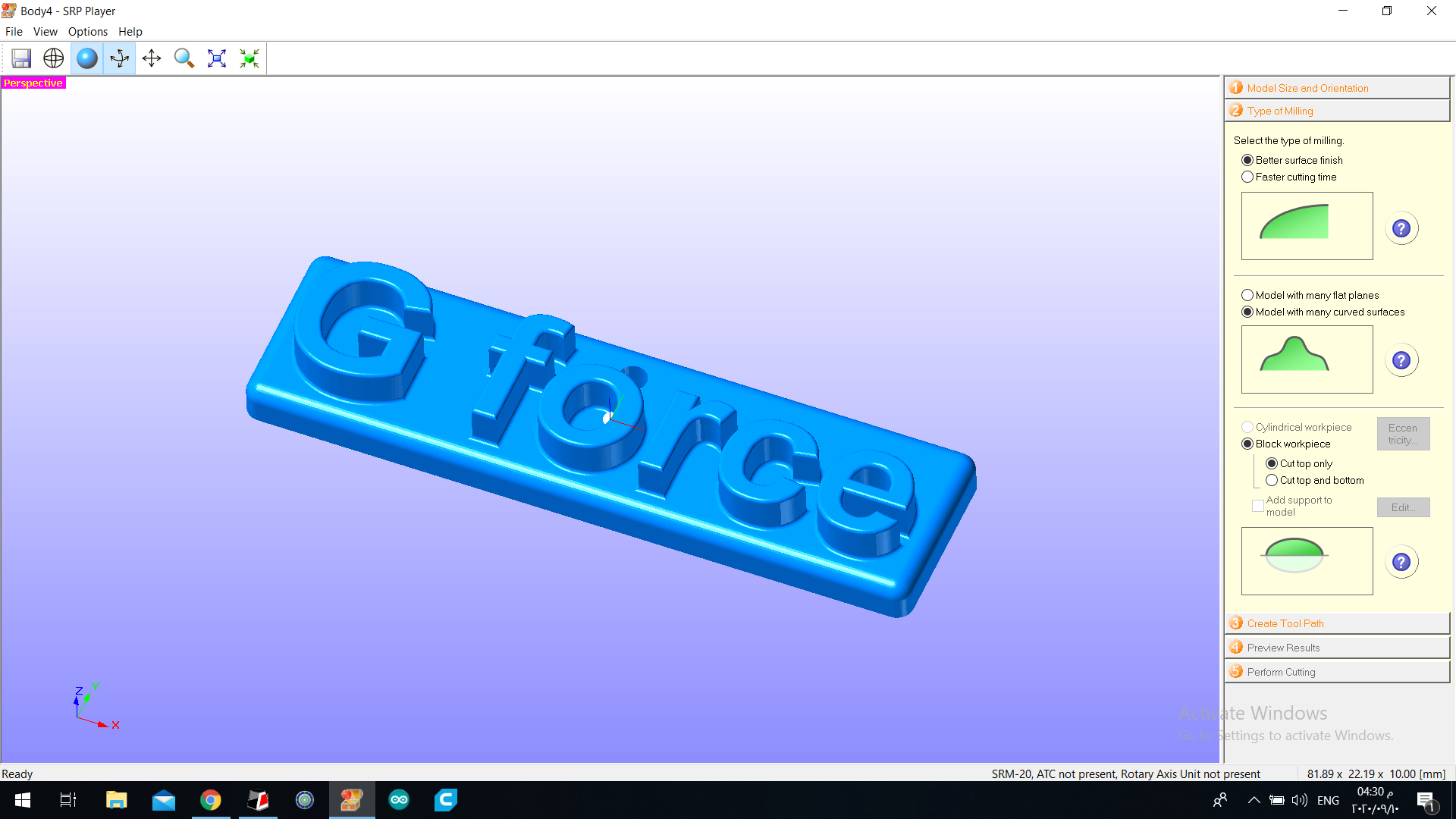Open Chrome from the taskbar

pyautogui.click(x=211, y=800)
